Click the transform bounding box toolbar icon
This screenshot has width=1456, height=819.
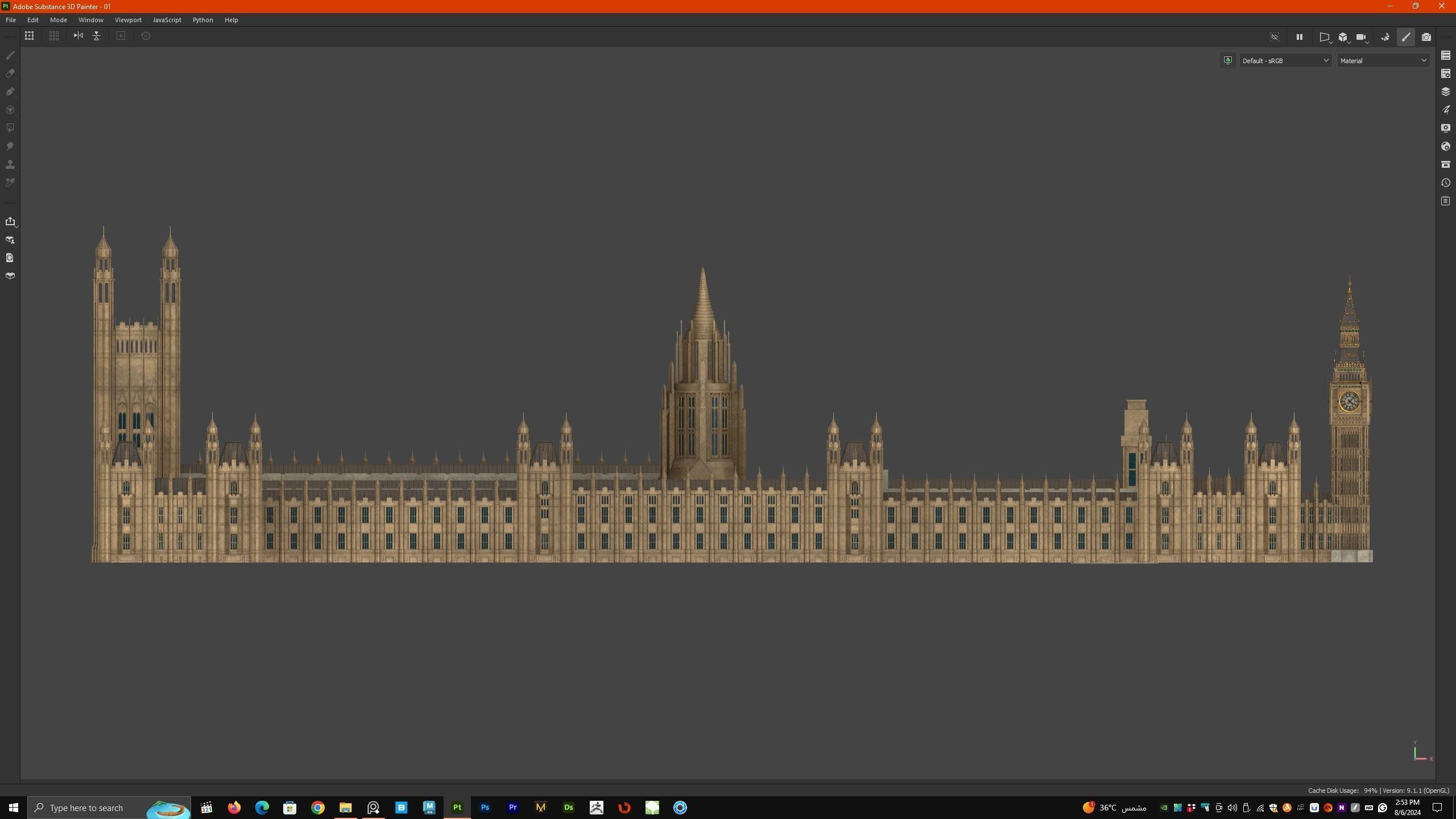[x=30, y=36]
